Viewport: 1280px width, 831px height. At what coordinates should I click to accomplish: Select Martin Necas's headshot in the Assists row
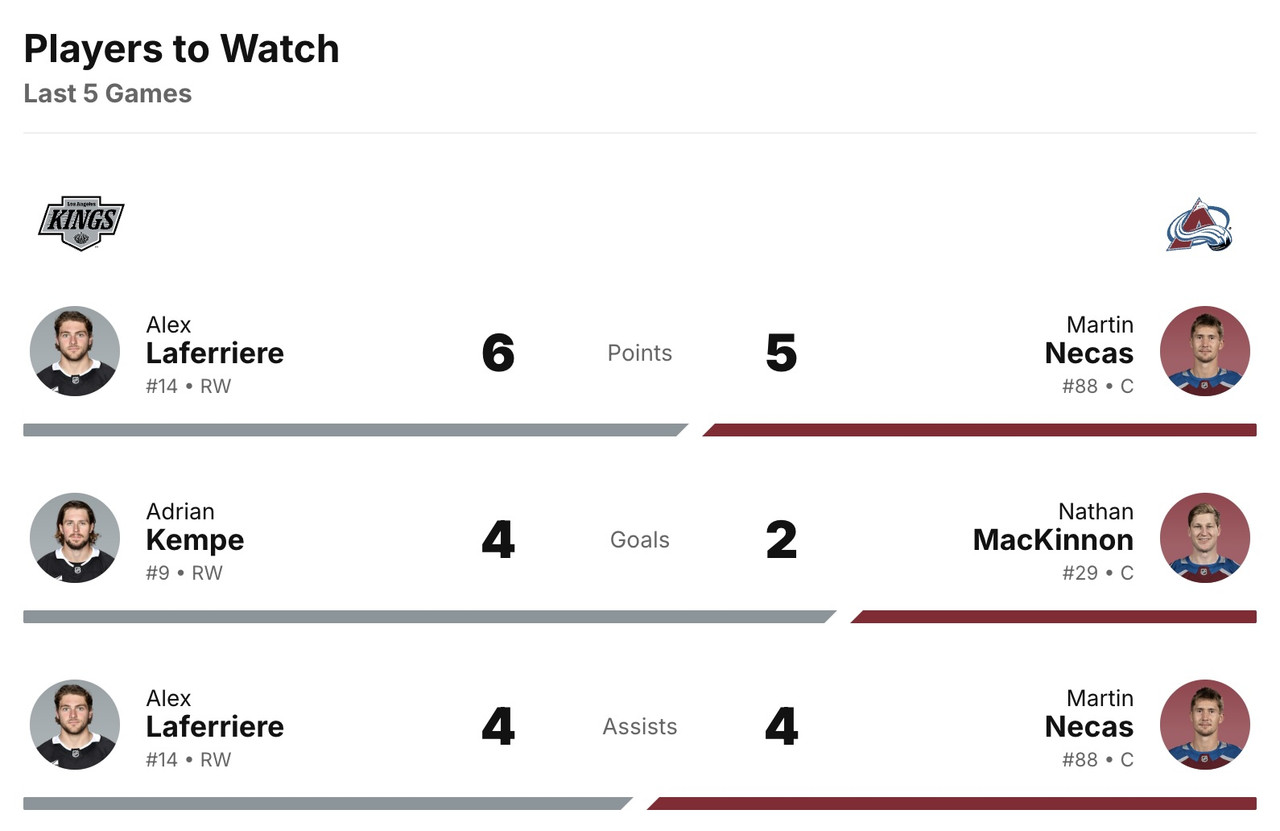click(1204, 725)
